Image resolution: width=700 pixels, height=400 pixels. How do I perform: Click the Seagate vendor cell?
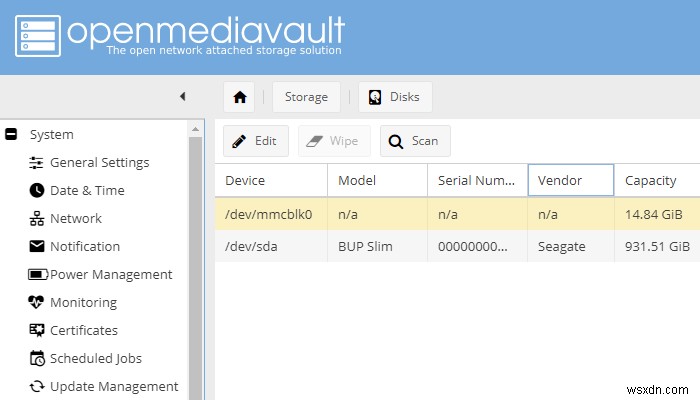[x=571, y=246]
